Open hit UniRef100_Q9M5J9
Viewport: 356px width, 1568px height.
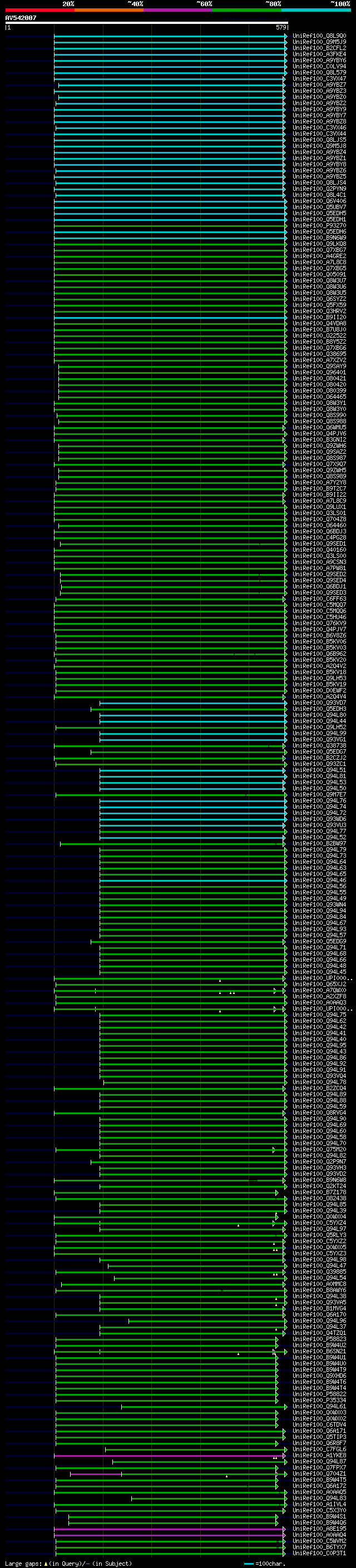[319, 42]
